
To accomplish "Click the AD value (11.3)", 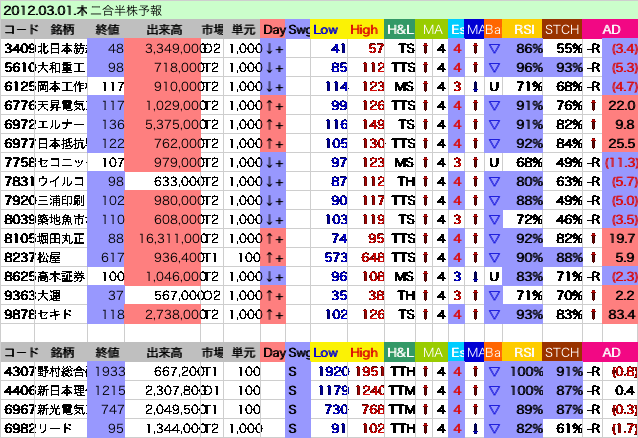I will [x=621, y=163].
